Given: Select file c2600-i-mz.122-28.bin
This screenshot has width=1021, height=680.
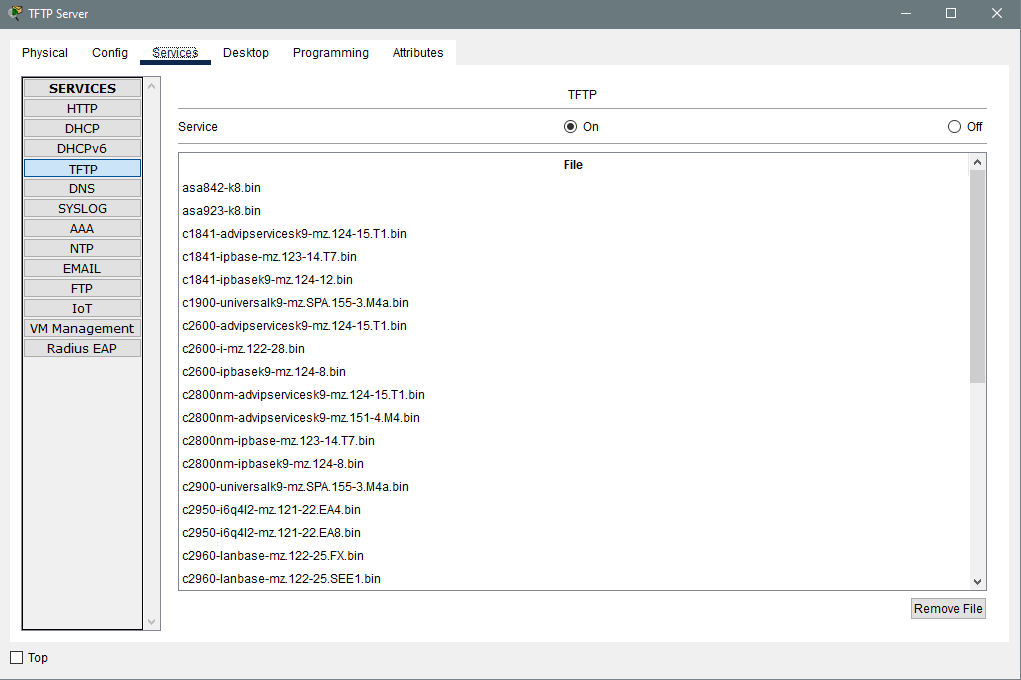Looking at the screenshot, I should (x=244, y=348).
